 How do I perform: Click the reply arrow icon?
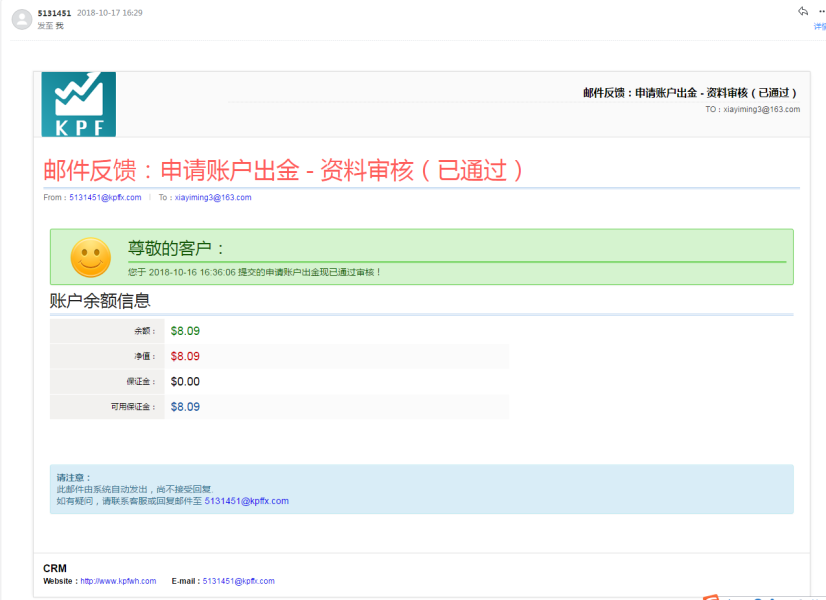(x=802, y=11)
